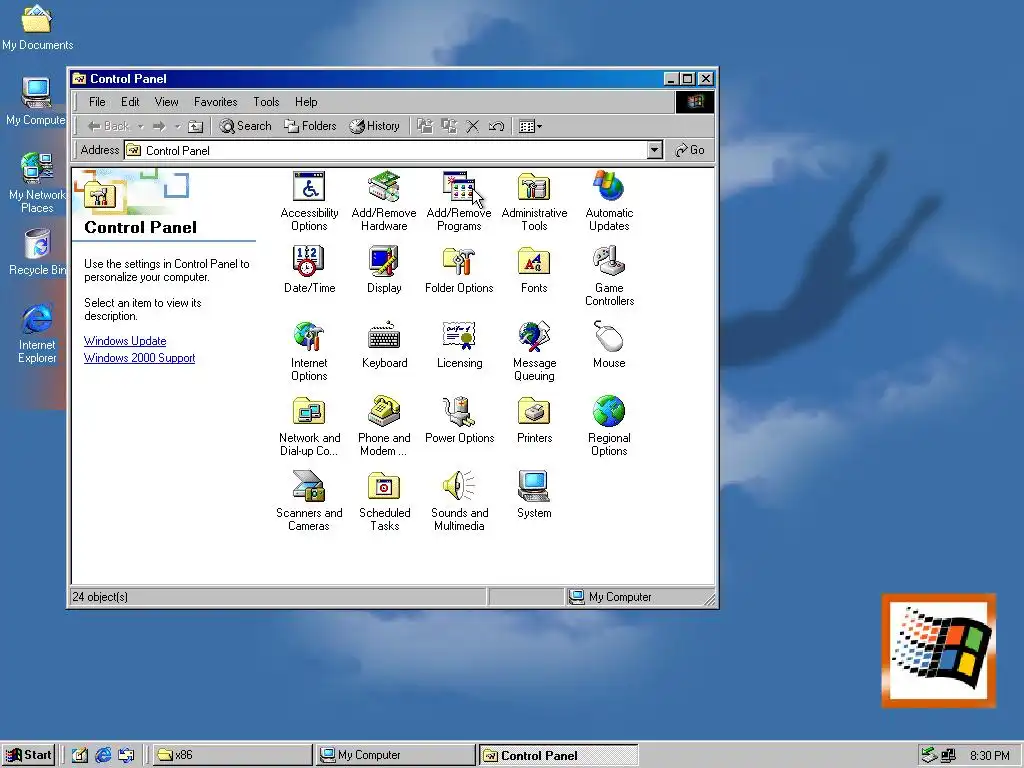Click the system tray clock
Image resolution: width=1024 pixels, height=768 pixels.
[x=989, y=756]
